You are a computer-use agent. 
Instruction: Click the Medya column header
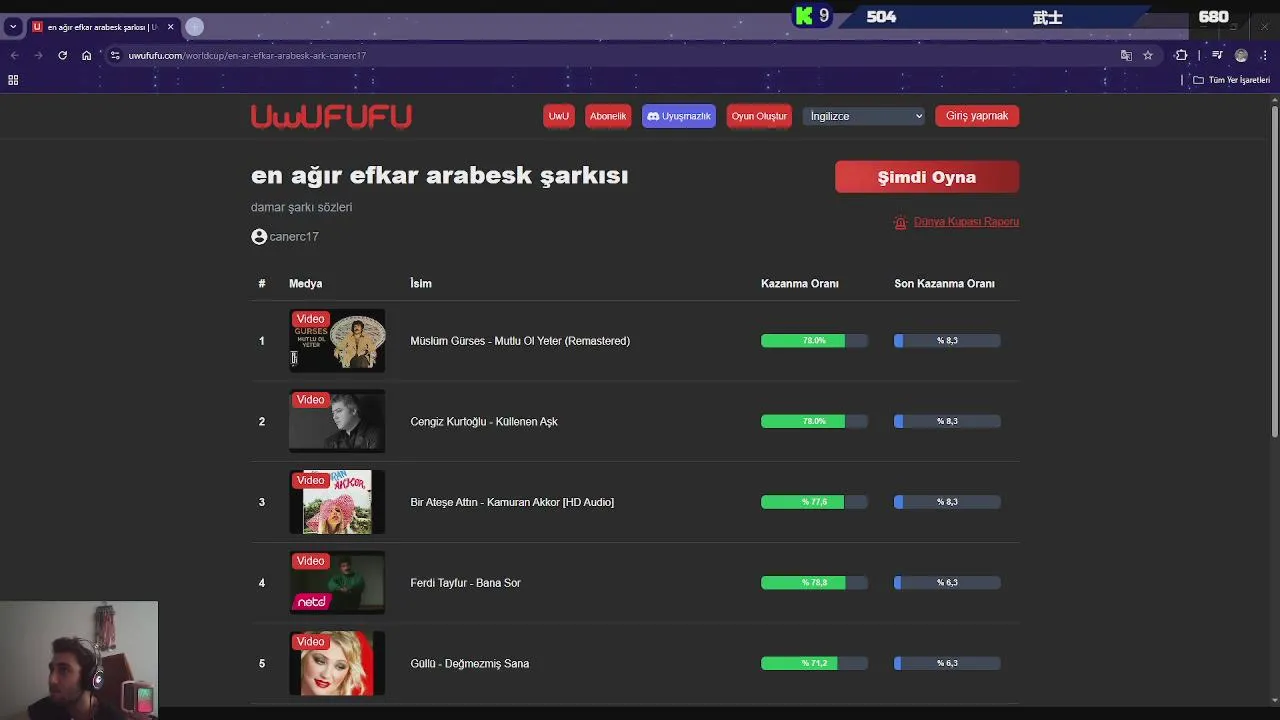pos(305,284)
